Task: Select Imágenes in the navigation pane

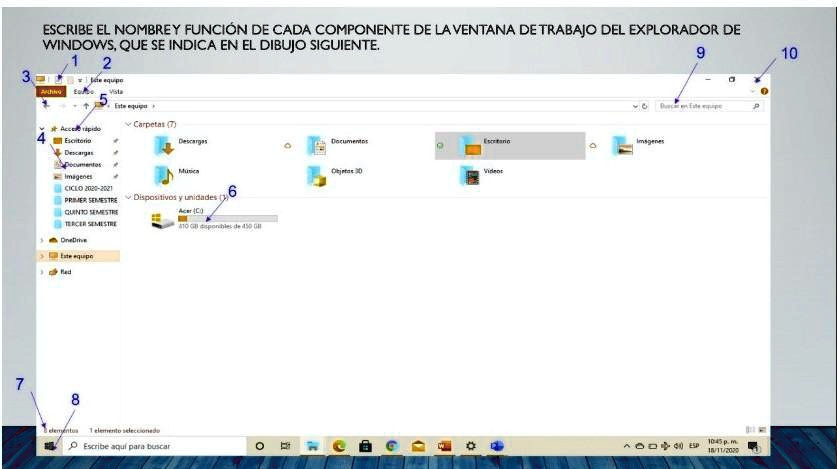Action: click(x=78, y=177)
